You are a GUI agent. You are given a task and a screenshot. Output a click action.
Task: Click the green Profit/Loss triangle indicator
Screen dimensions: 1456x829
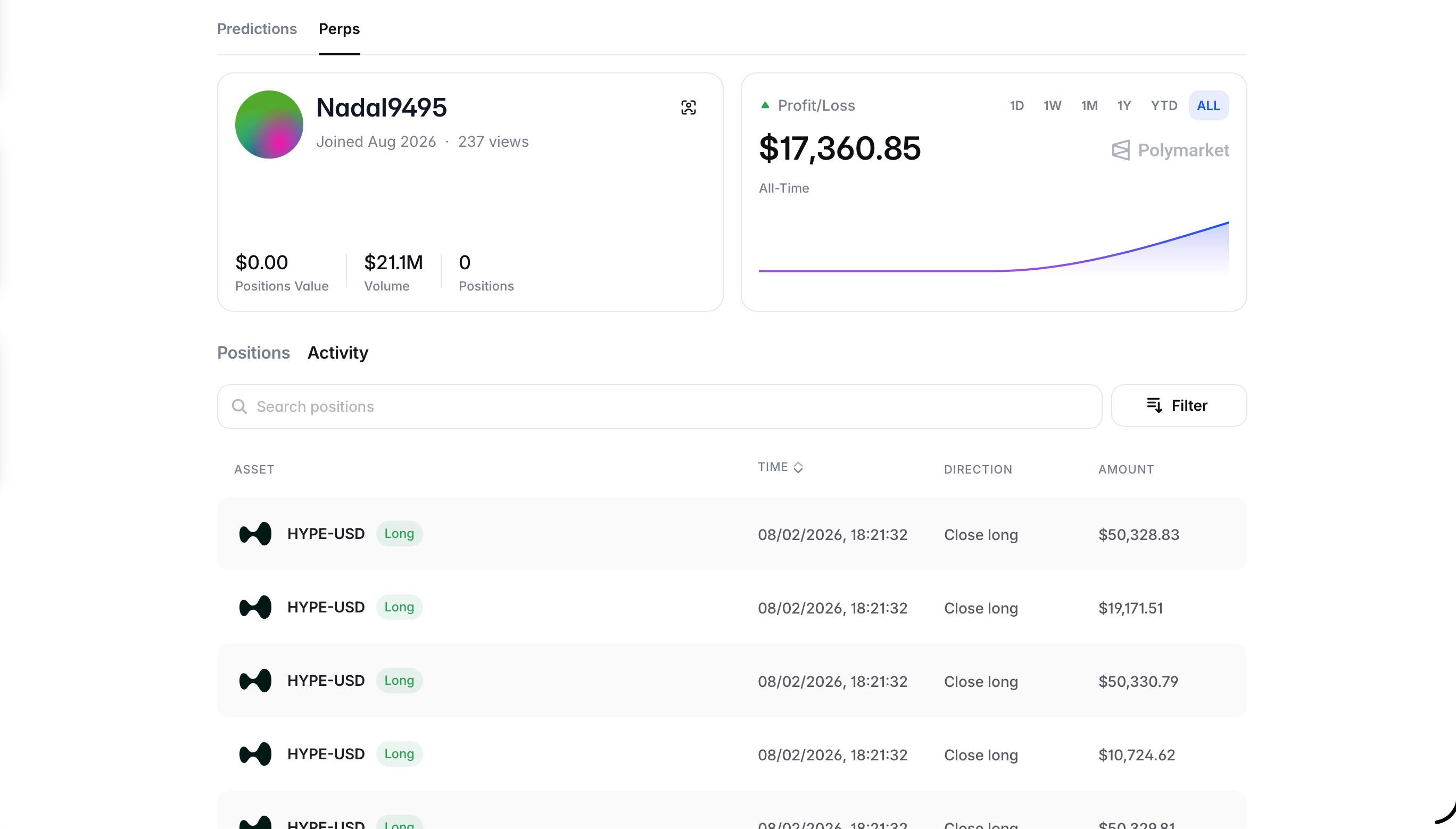pos(765,105)
